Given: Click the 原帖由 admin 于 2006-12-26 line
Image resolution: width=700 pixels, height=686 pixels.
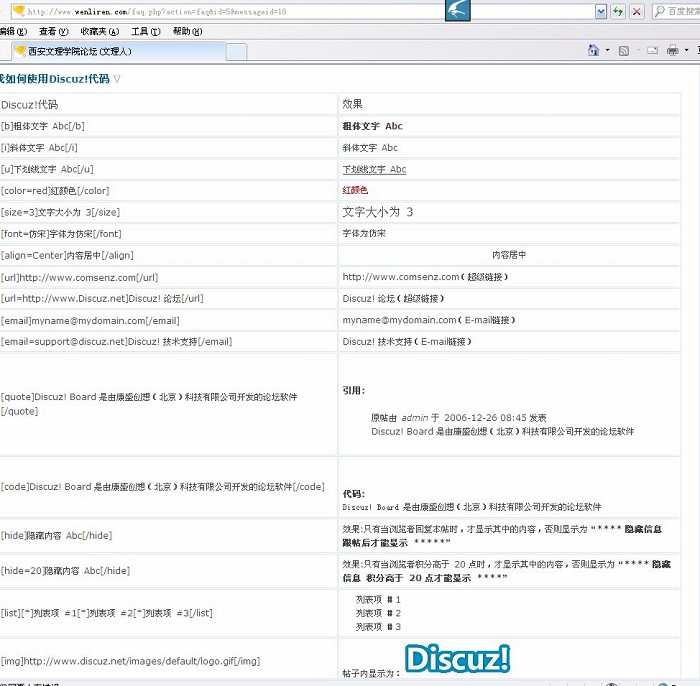Looking at the screenshot, I should tap(458, 418).
